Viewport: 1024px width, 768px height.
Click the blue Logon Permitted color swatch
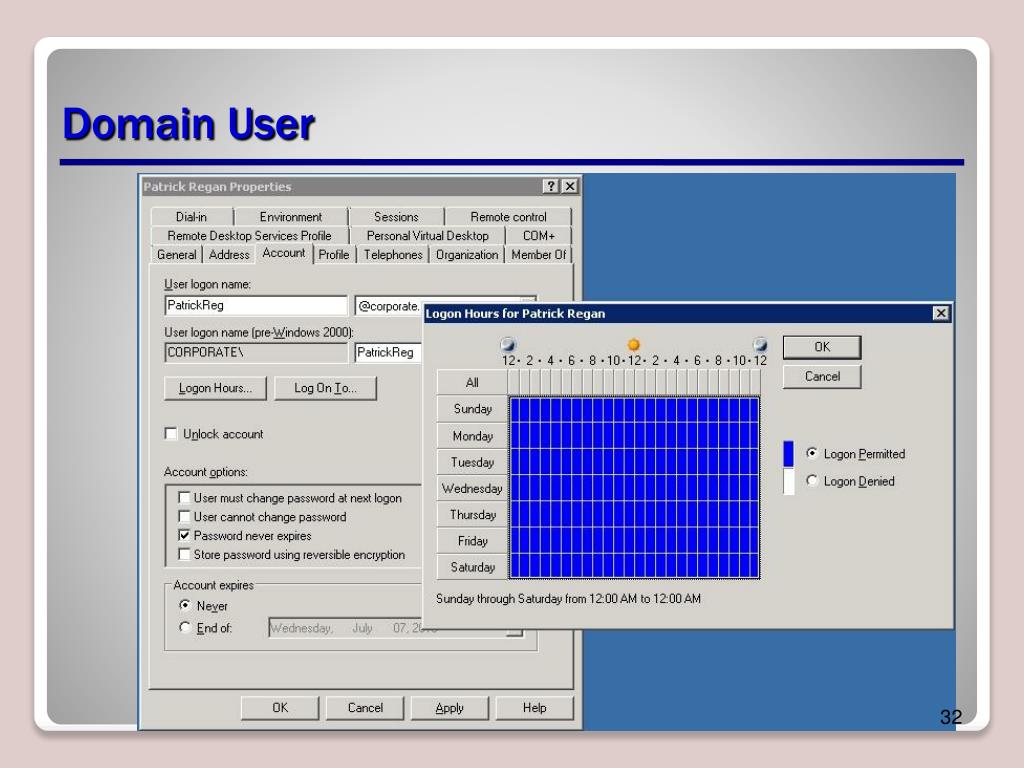tap(788, 454)
